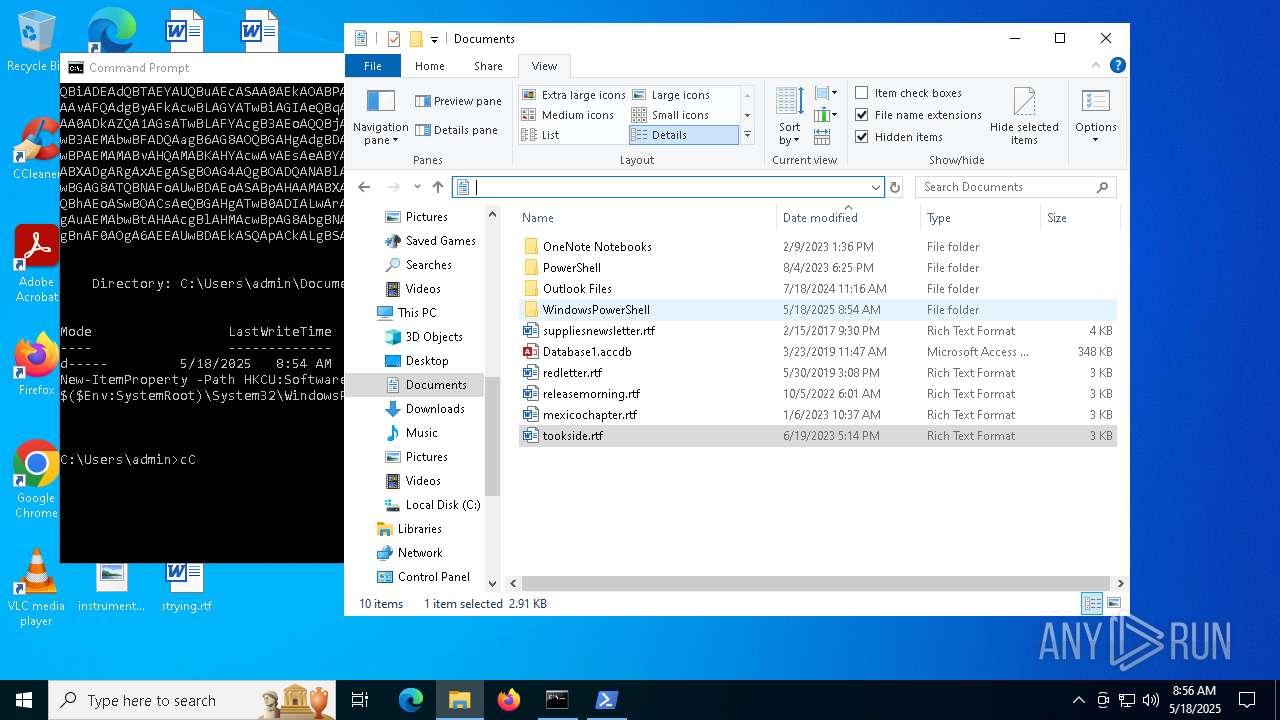Go back with the Back arrow
Viewport: 1280px width, 720px height.
364,187
